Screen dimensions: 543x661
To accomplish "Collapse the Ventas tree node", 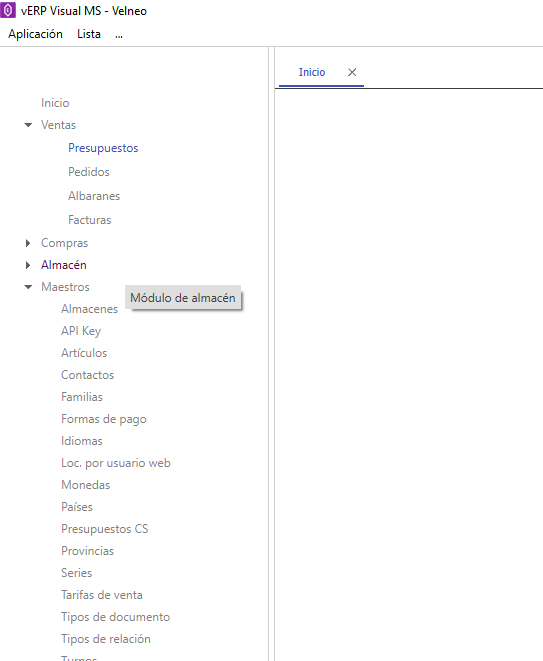I will pyautogui.click(x=28, y=125).
